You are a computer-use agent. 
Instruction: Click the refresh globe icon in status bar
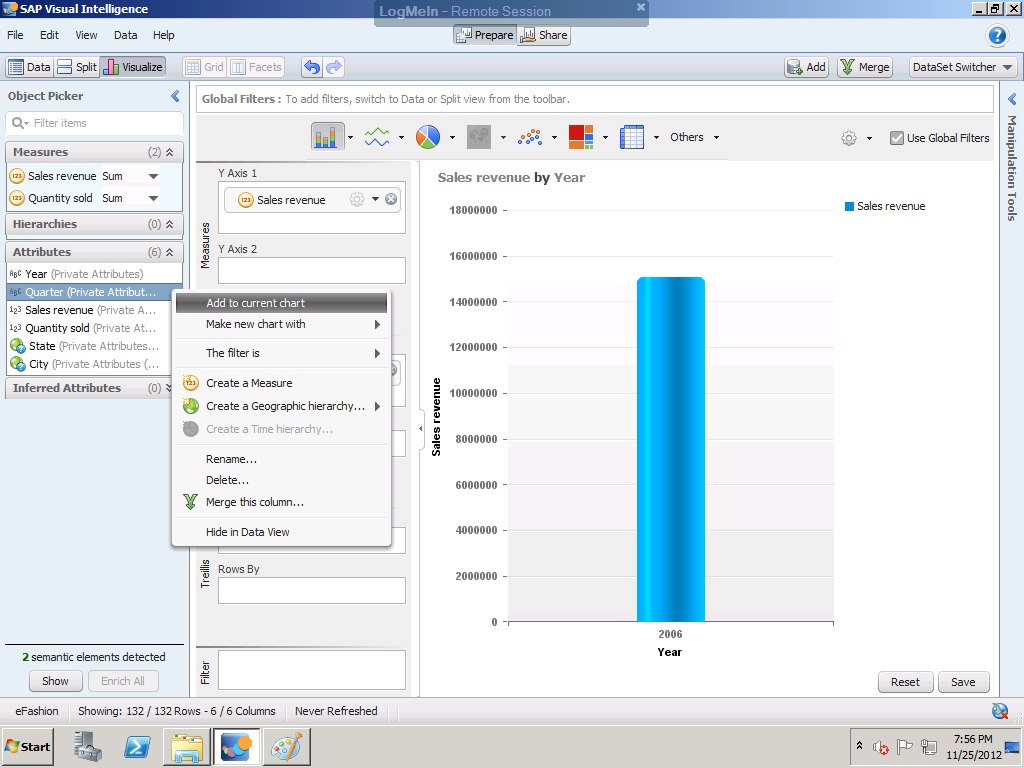1000,711
